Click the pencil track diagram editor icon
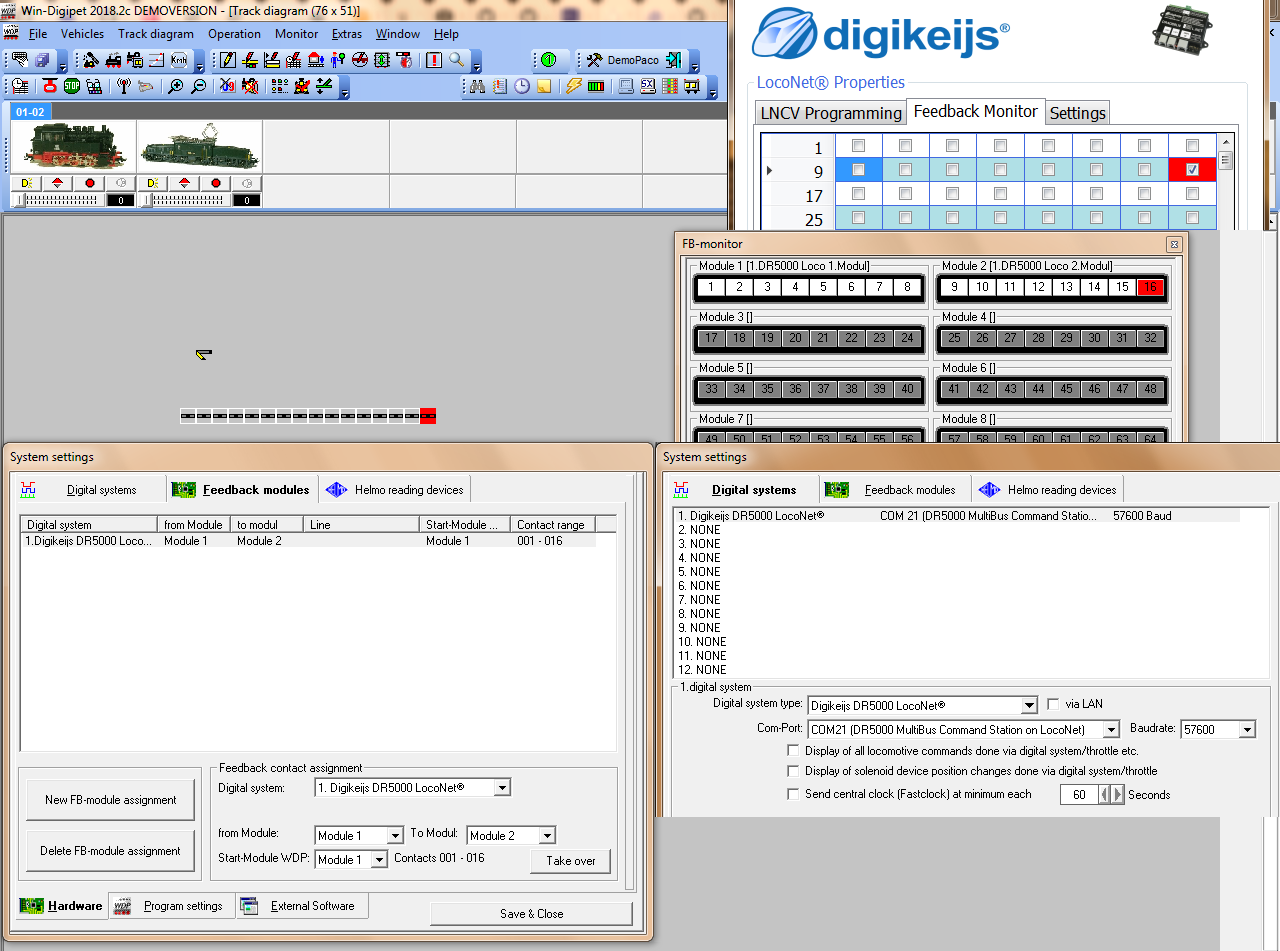 pyautogui.click(x=228, y=60)
